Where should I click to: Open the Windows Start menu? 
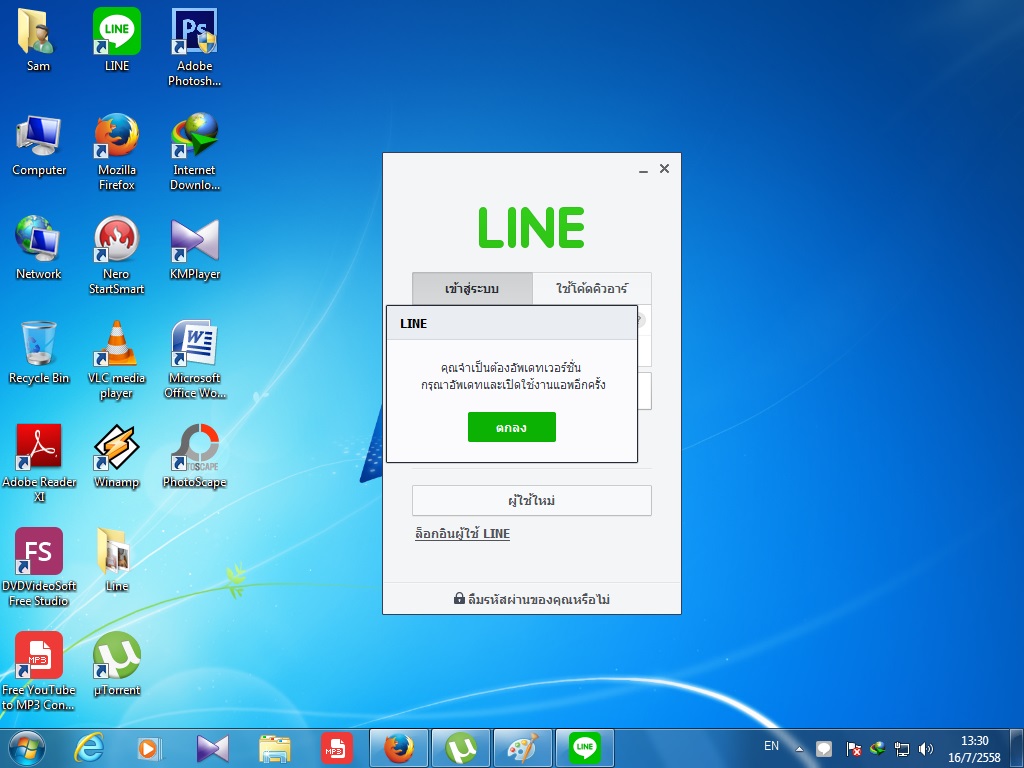click(27, 748)
